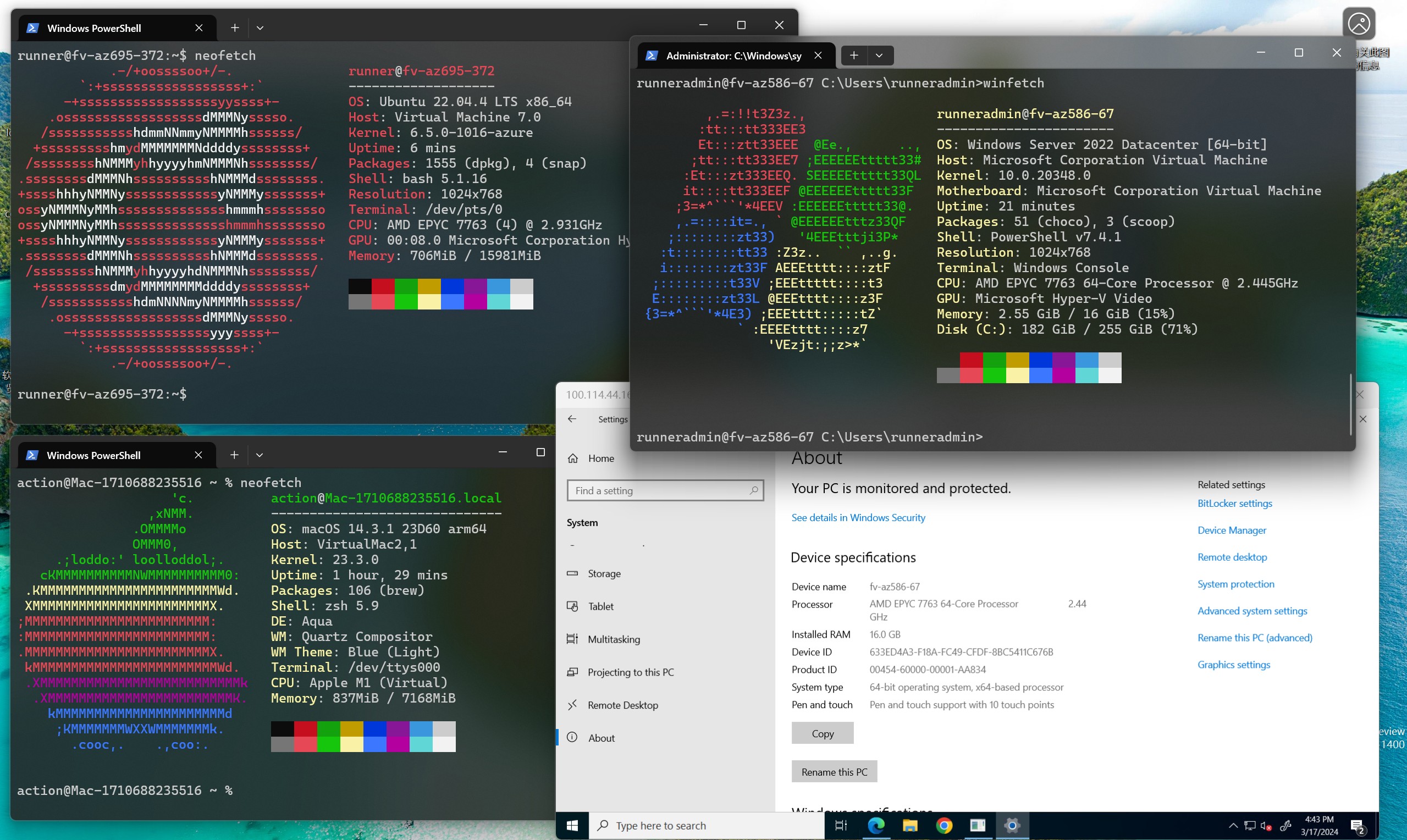Click Rename this PC (advanced) link
Image resolution: width=1407 pixels, height=840 pixels.
[x=1255, y=638]
